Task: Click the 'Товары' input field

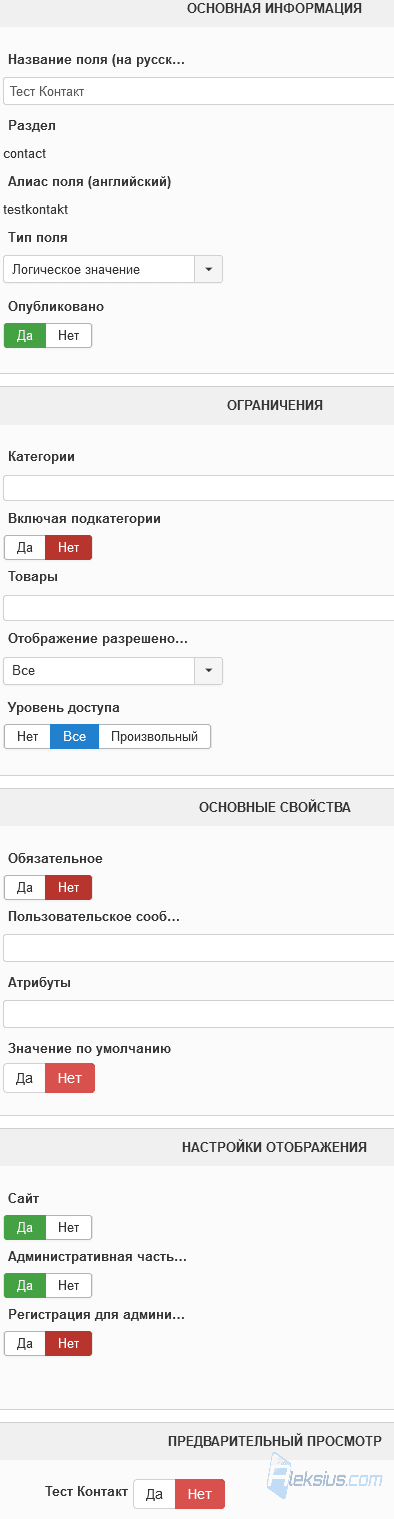Action: [x=198, y=608]
